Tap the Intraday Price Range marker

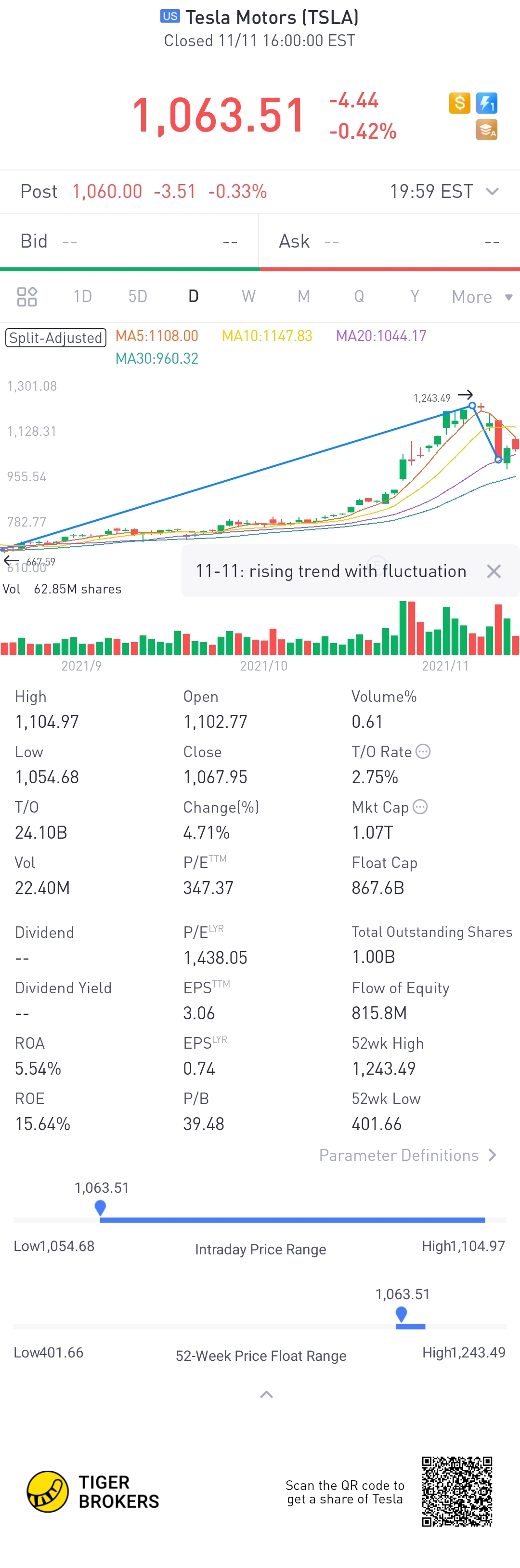click(x=100, y=1207)
